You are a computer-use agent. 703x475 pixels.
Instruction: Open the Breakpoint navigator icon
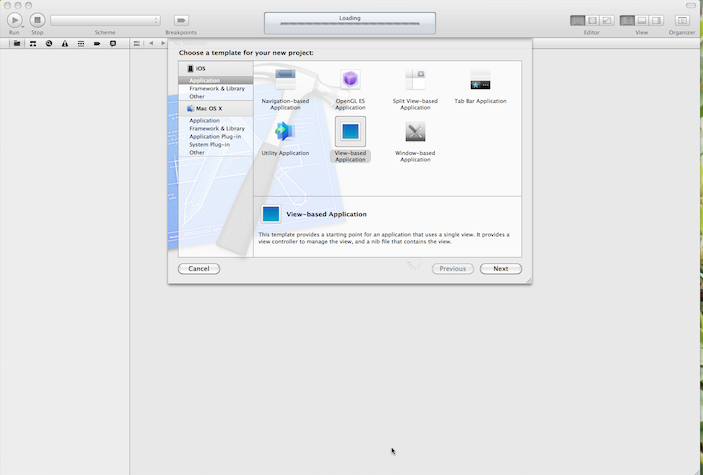tap(97, 44)
